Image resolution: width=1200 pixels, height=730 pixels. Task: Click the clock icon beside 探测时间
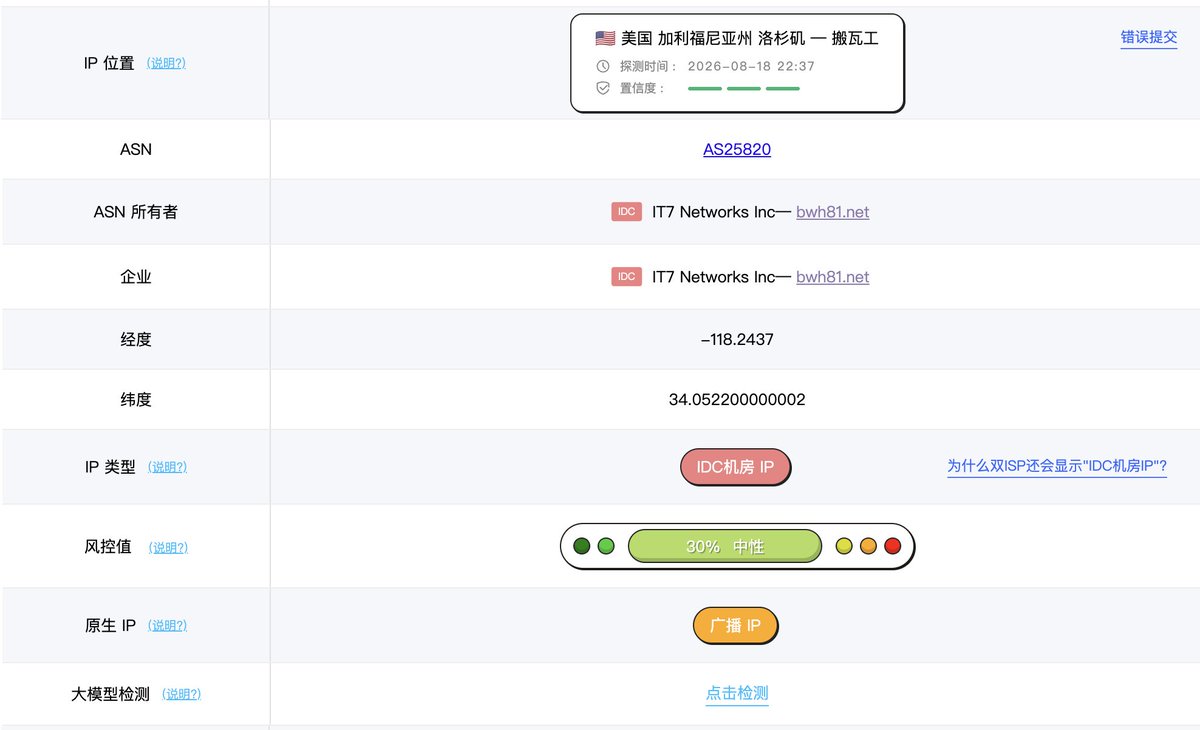[x=603, y=66]
